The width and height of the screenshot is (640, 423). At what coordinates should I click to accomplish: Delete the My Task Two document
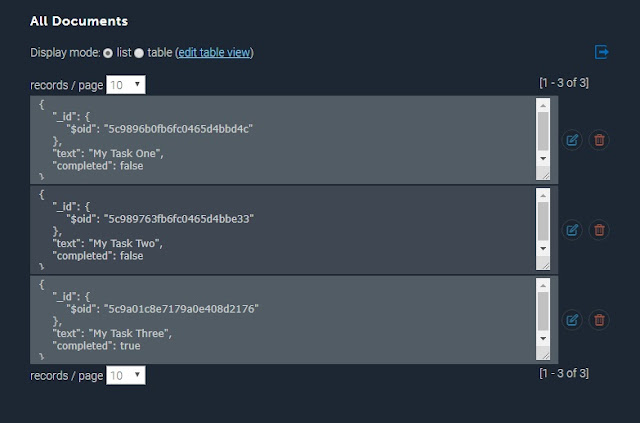599,230
